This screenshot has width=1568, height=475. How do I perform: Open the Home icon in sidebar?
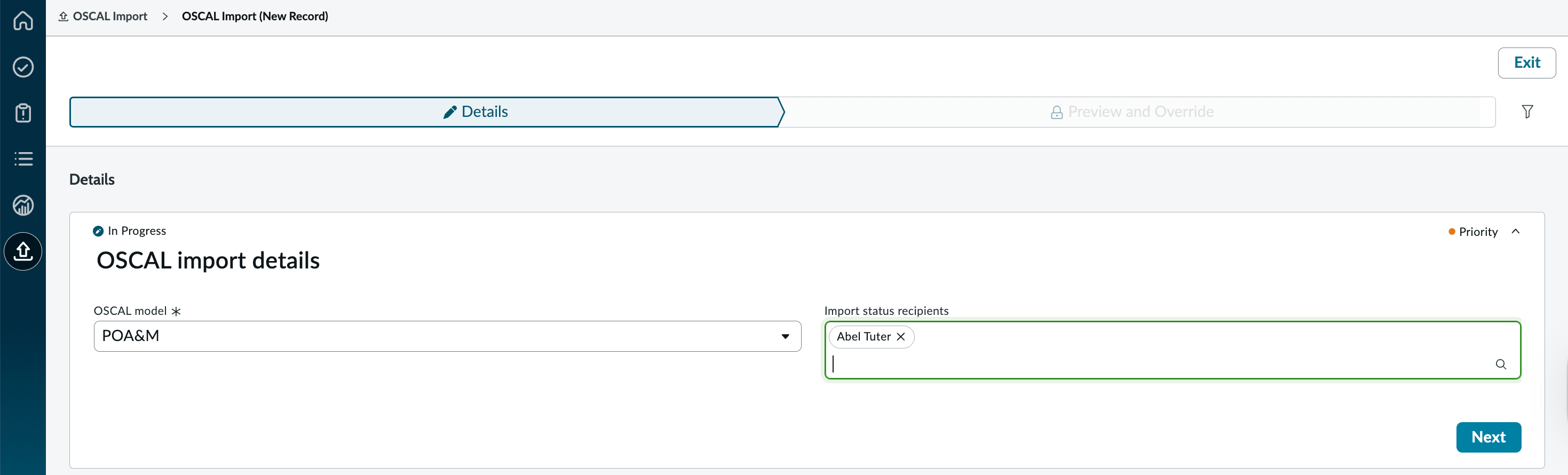pos(23,21)
